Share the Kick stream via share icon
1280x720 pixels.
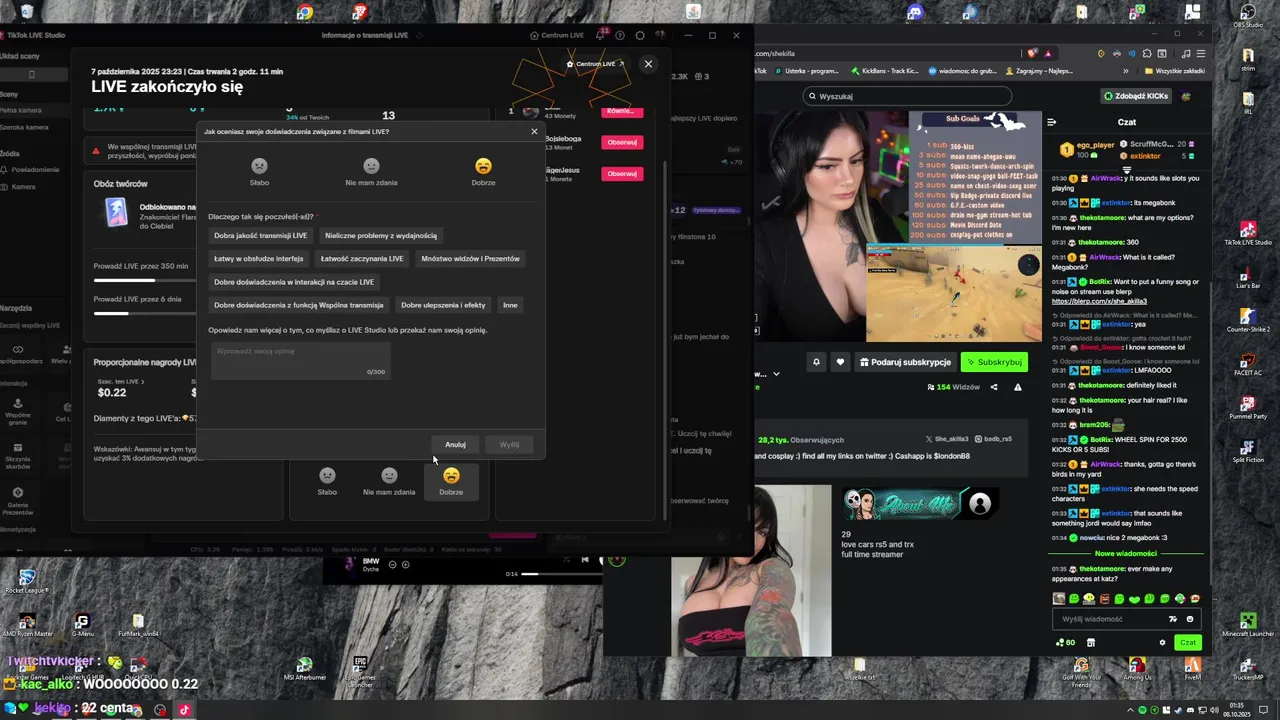coord(994,387)
